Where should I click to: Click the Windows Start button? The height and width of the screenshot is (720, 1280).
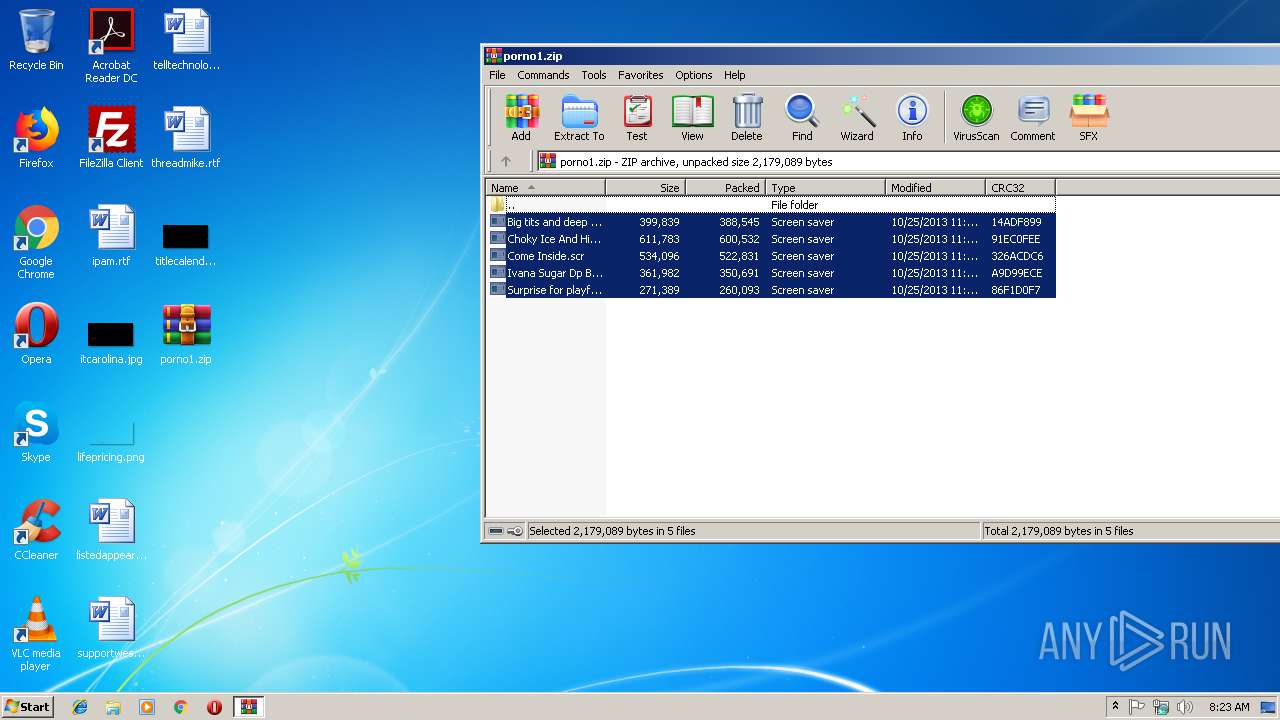click(x=28, y=706)
